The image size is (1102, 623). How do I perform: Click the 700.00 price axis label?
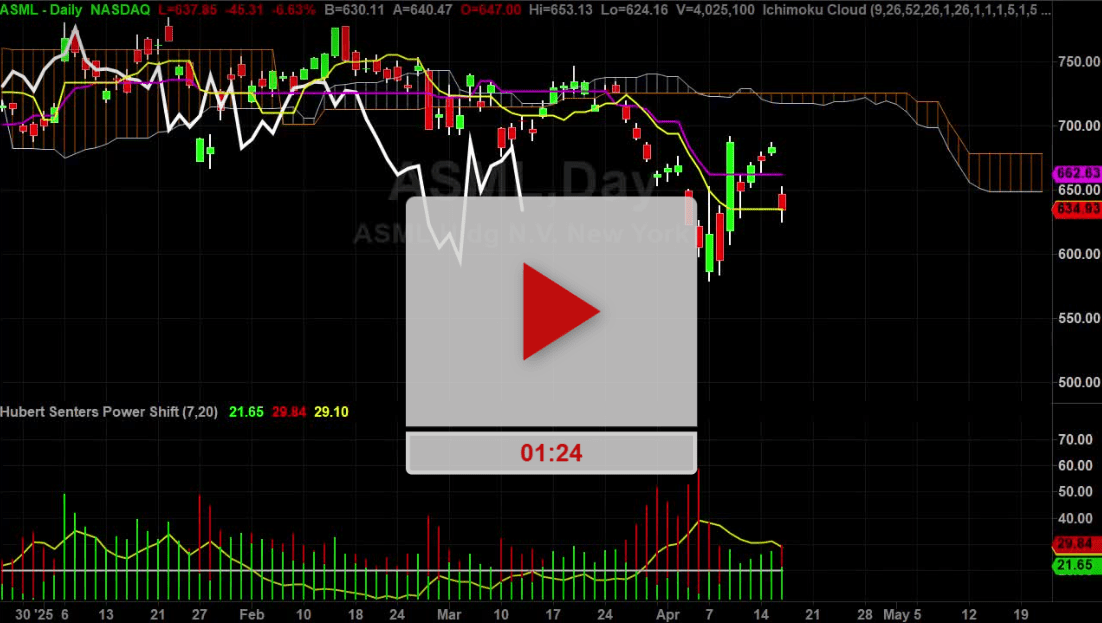pyautogui.click(x=1079, y=126)
